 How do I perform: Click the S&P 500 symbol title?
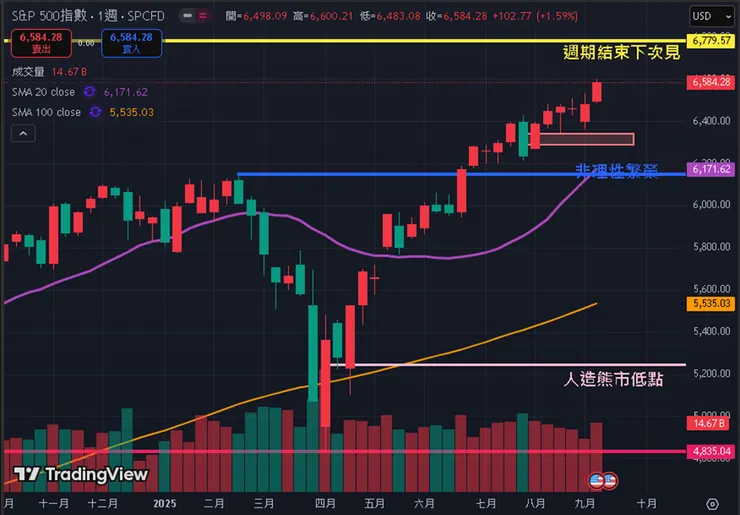[x=88, y=16]
